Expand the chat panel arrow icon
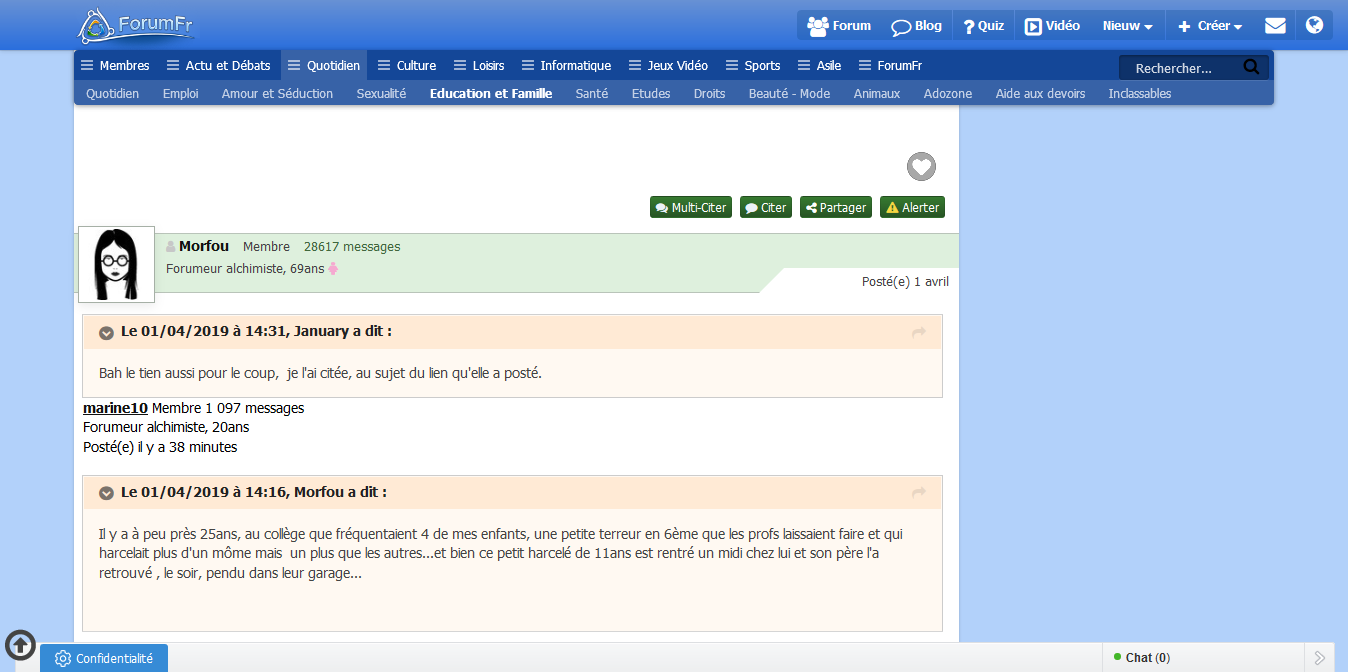The width and height of the screenshot is (1348, 672). pos(1320,658)
